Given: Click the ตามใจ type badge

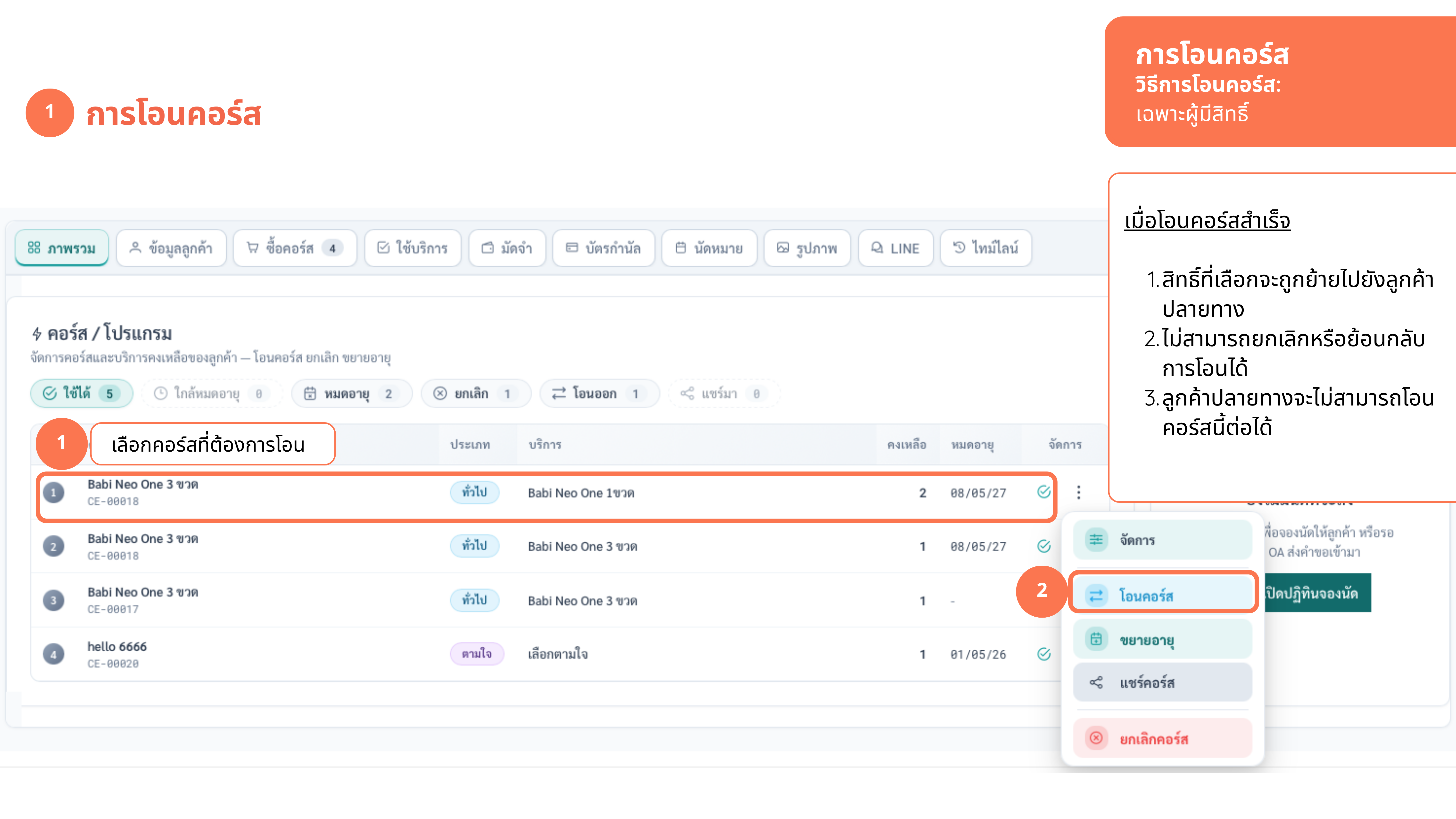Looking at the screenshot, I should pyautogui.click(x=477, y=654).
